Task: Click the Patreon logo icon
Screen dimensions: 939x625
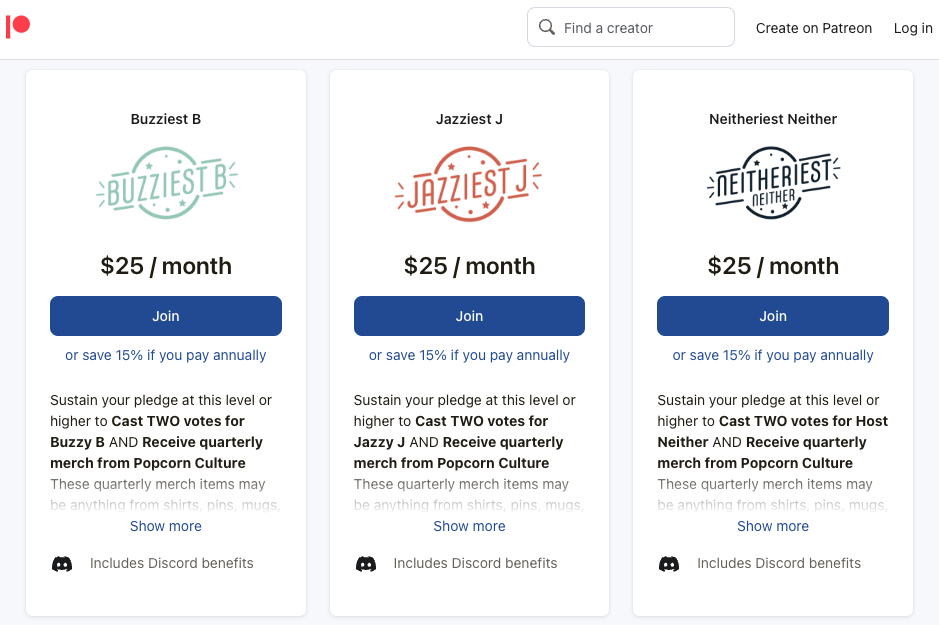Action: coord(18,27)
